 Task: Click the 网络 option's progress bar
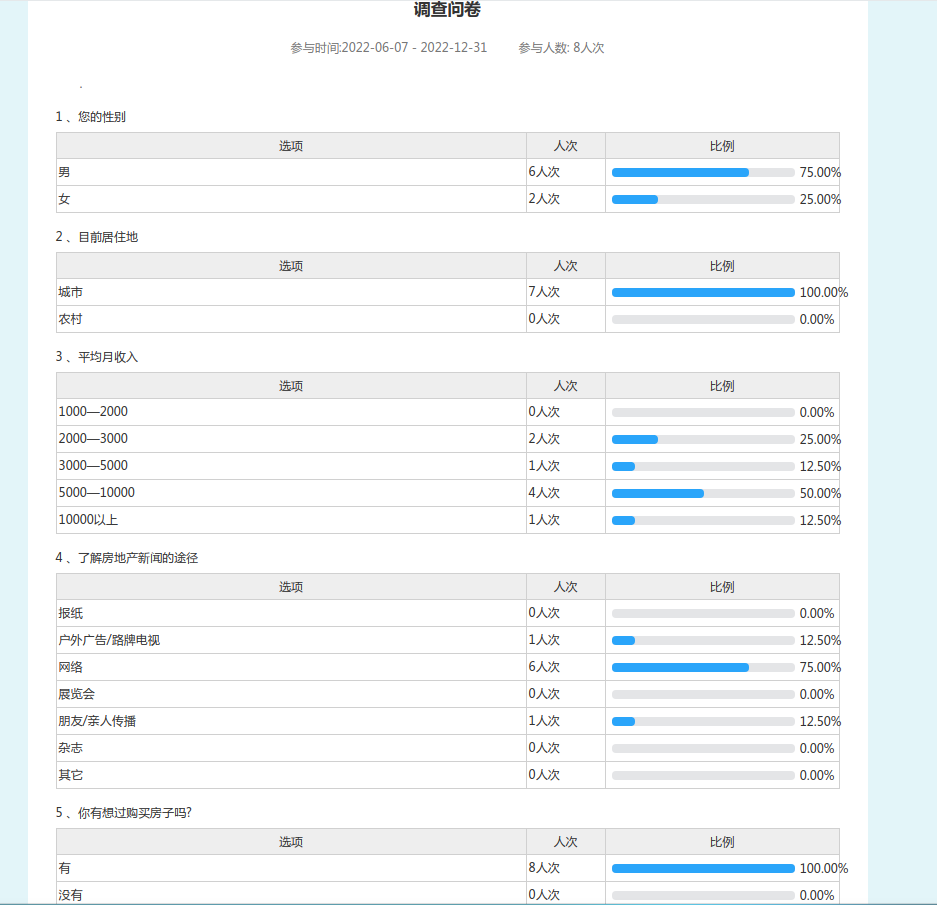point(702,667)
